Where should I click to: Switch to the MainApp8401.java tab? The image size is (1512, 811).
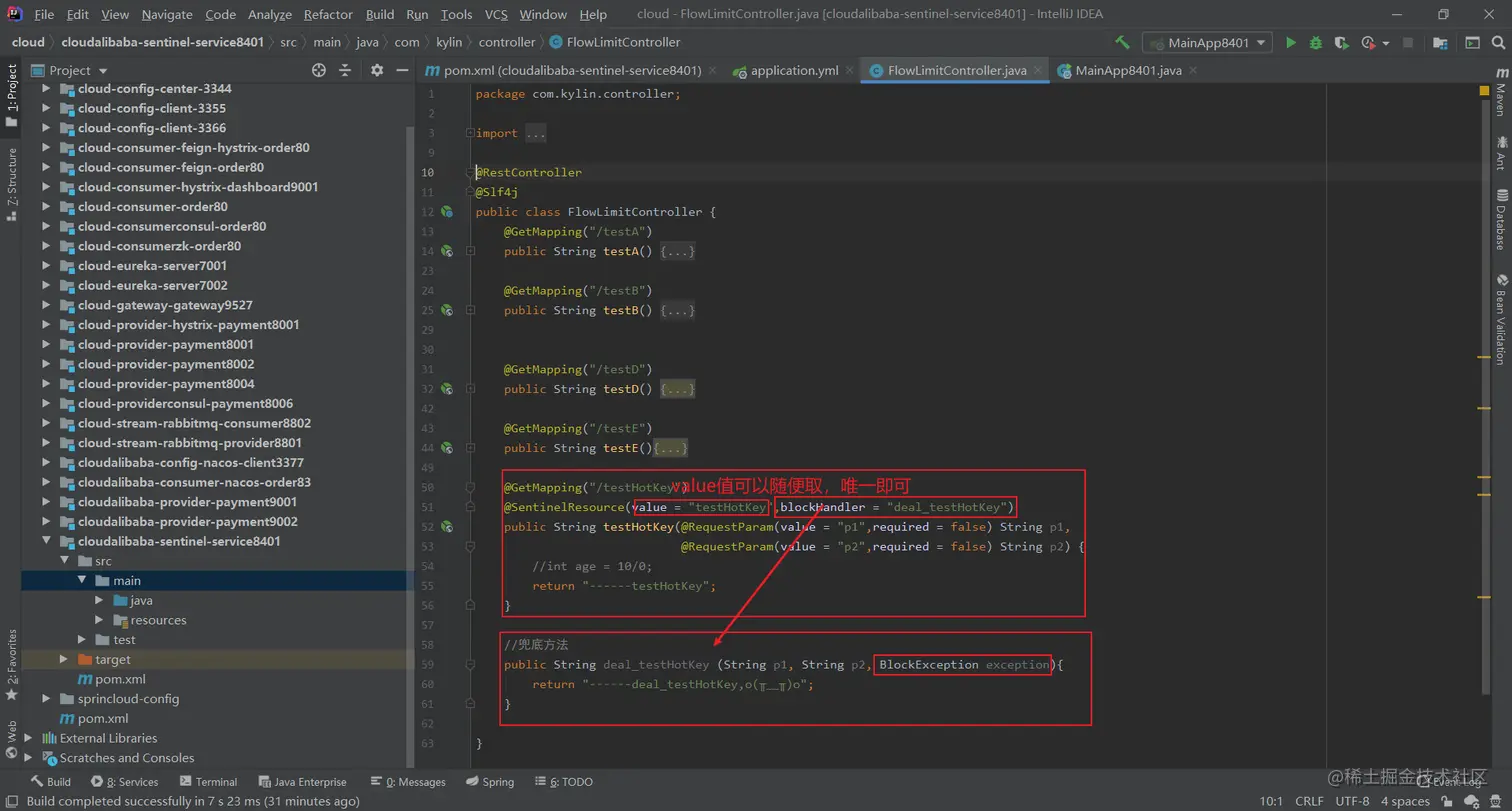[1128, 70]
